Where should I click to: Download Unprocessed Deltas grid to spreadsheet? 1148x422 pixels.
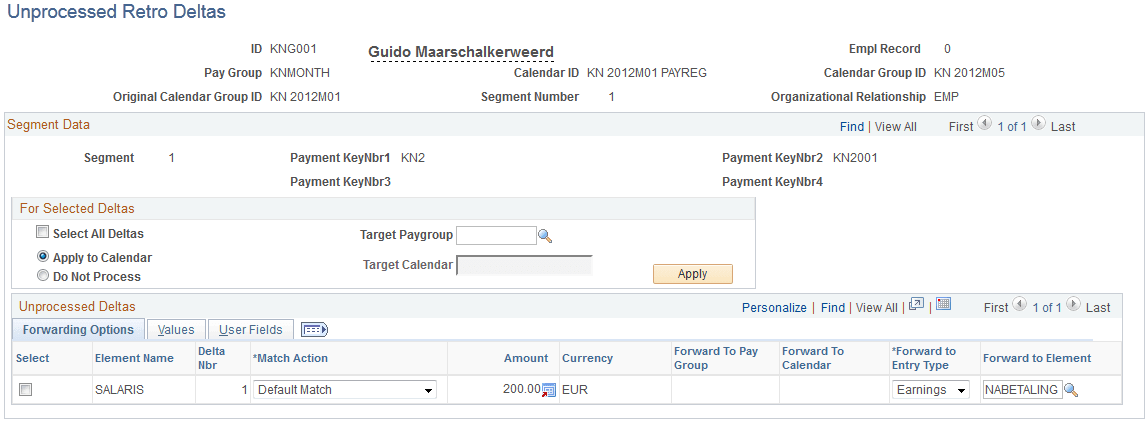[x=943, y=305]
